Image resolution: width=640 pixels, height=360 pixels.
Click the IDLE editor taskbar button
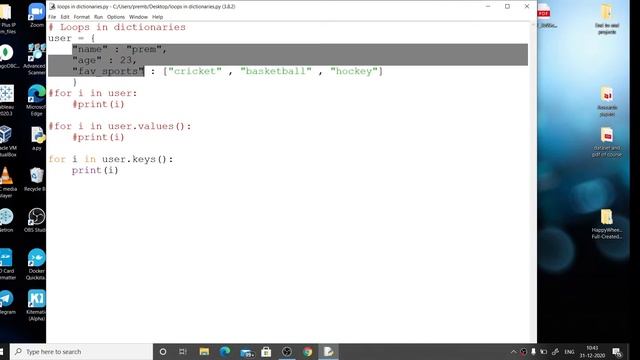(x=329, y=351)
